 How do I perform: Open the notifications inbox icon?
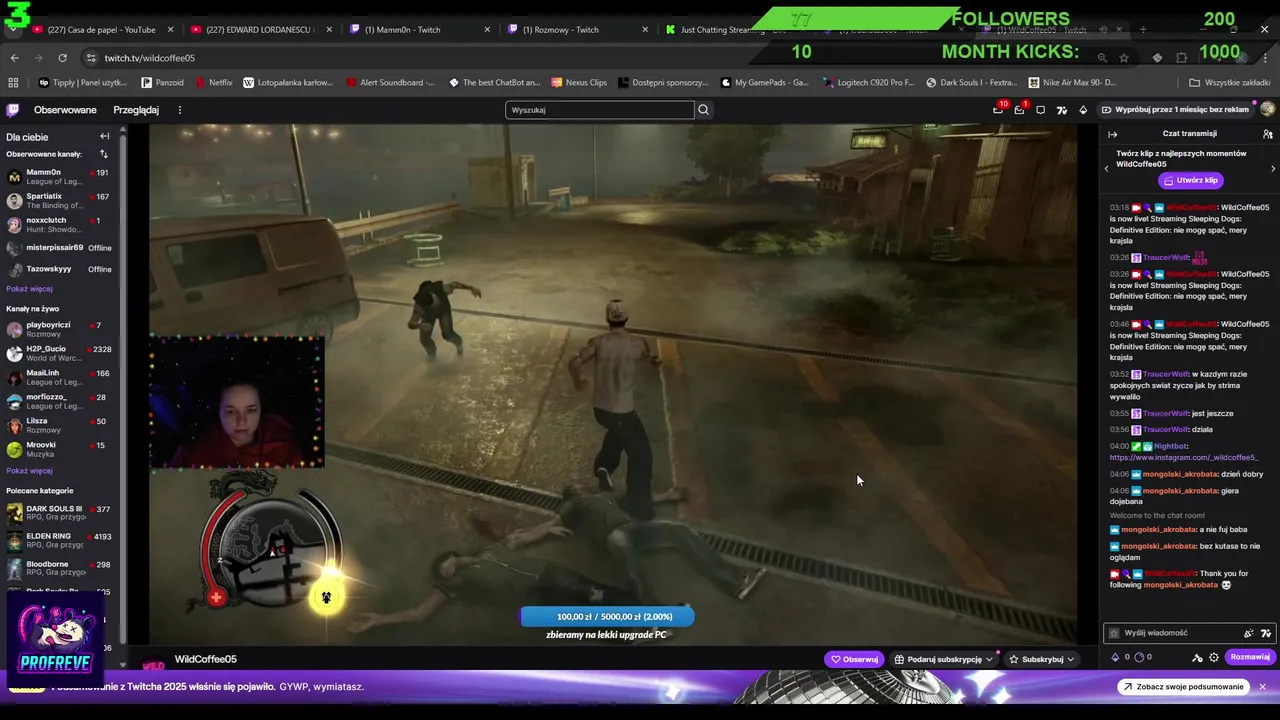[1019, 110]
